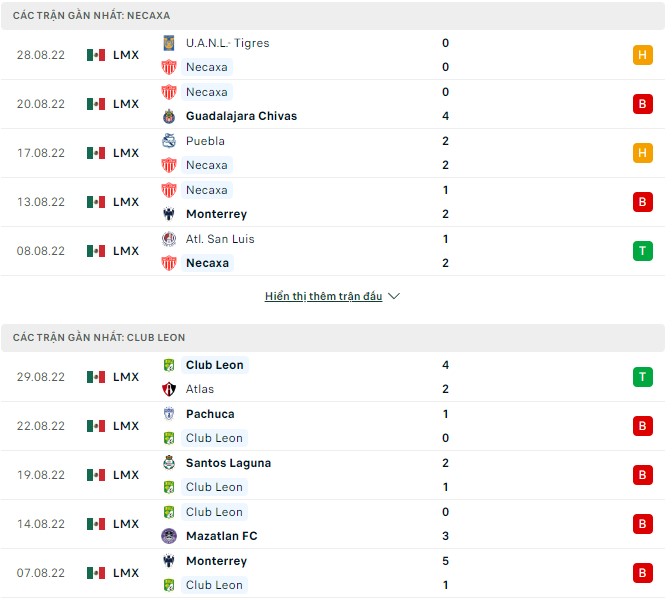This screenshot has height=600, width=672.
Task: Click the red B badge for Chivas match
Action: click(642, 104)
